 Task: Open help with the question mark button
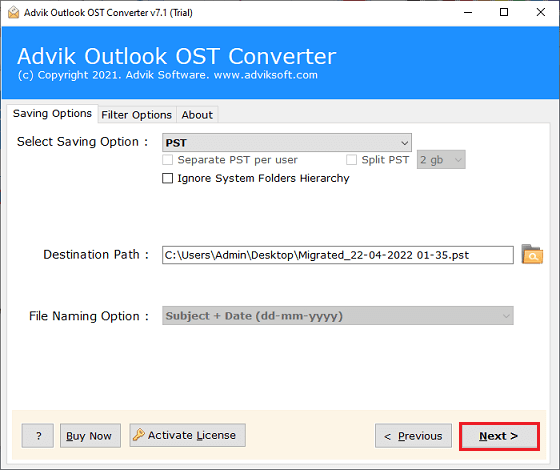(38, 436)
